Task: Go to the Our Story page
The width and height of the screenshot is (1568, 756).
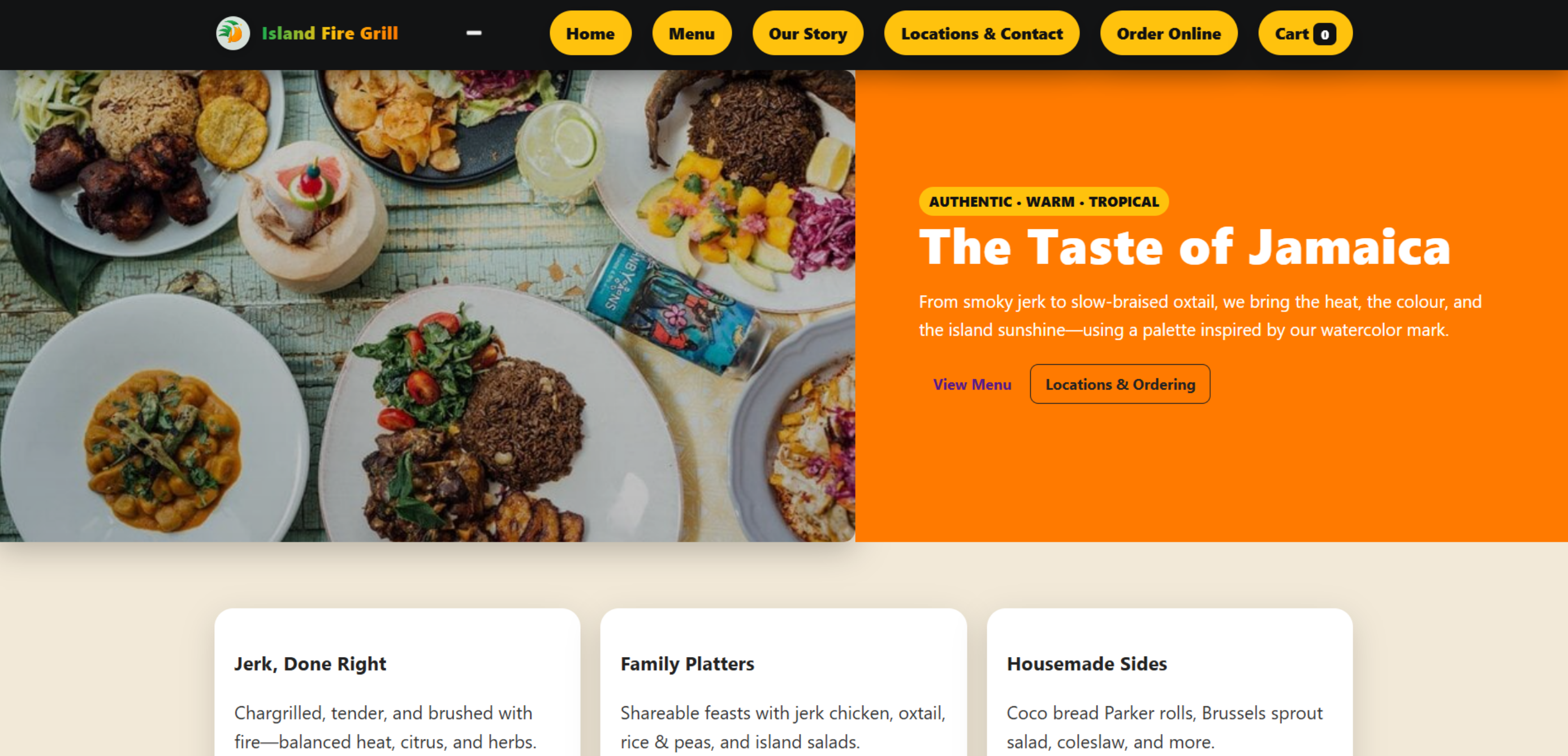Action: 807,33
